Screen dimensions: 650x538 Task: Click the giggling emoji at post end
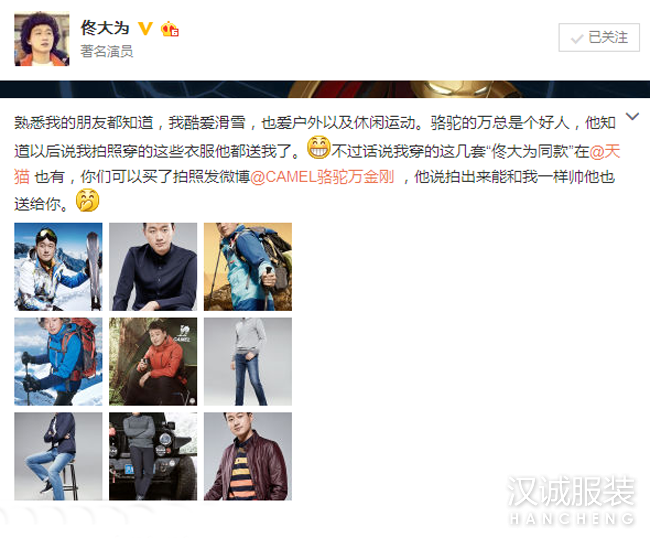point(87,201)
